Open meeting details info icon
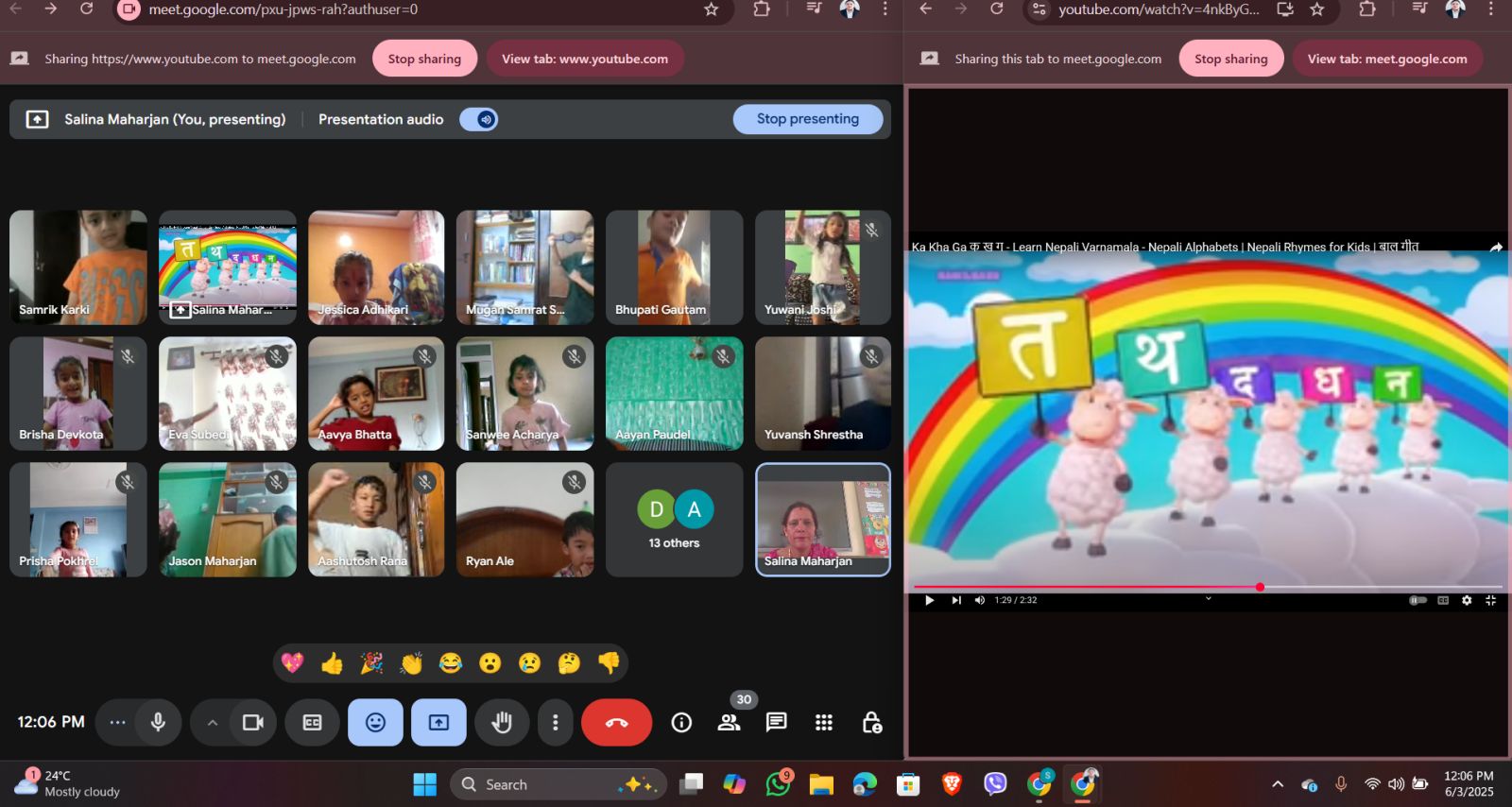This screenshot has width=1512, height=807. coord(681,723)
